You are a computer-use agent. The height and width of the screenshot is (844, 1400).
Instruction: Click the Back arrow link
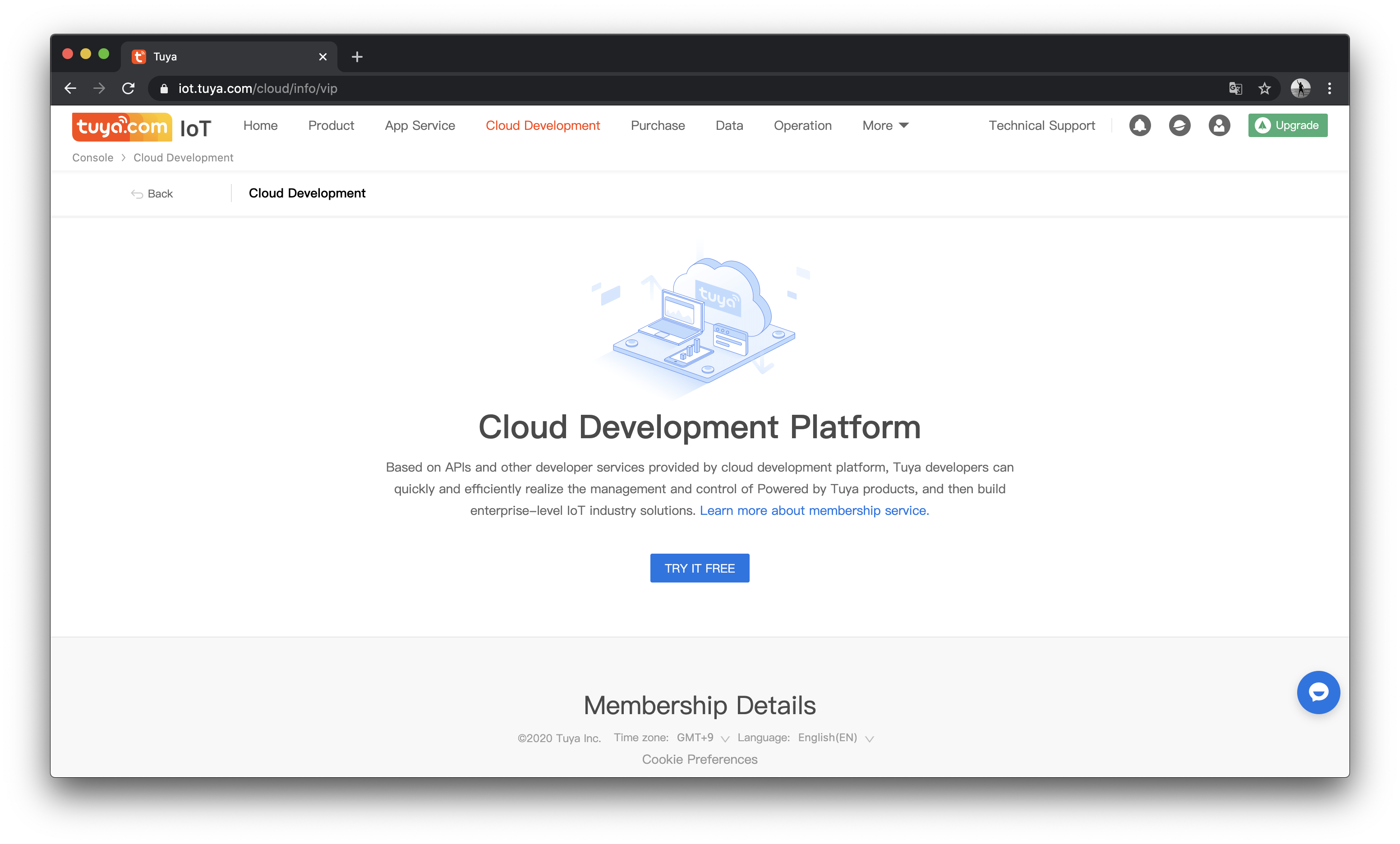152,194
